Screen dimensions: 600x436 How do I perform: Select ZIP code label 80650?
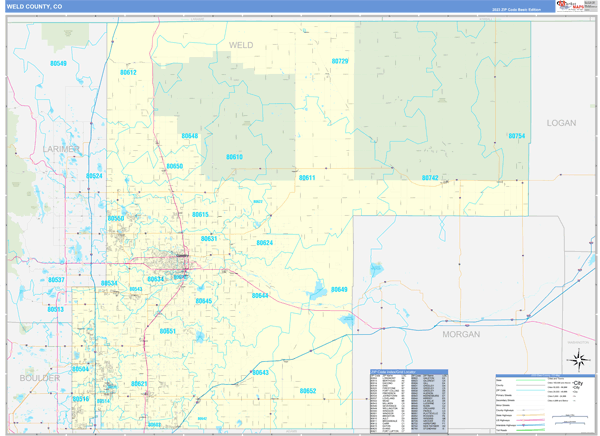(x=174, y=166)
